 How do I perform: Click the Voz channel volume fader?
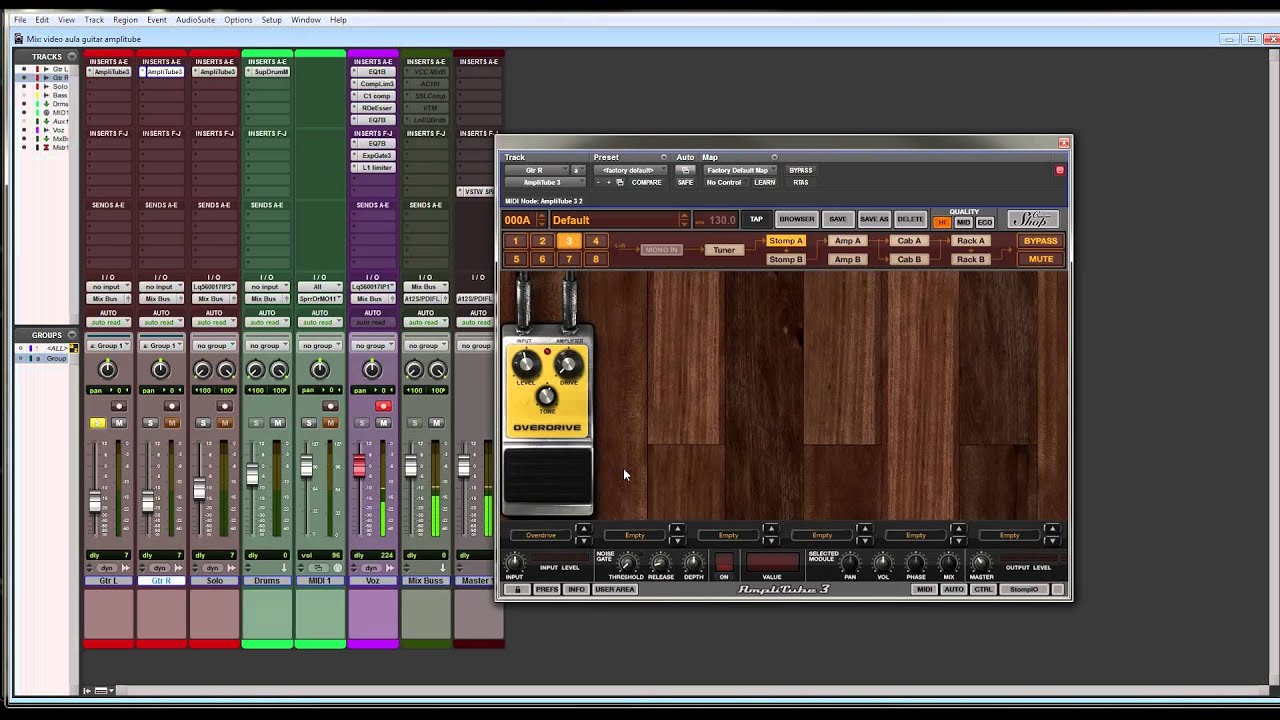tap(359, 466)
